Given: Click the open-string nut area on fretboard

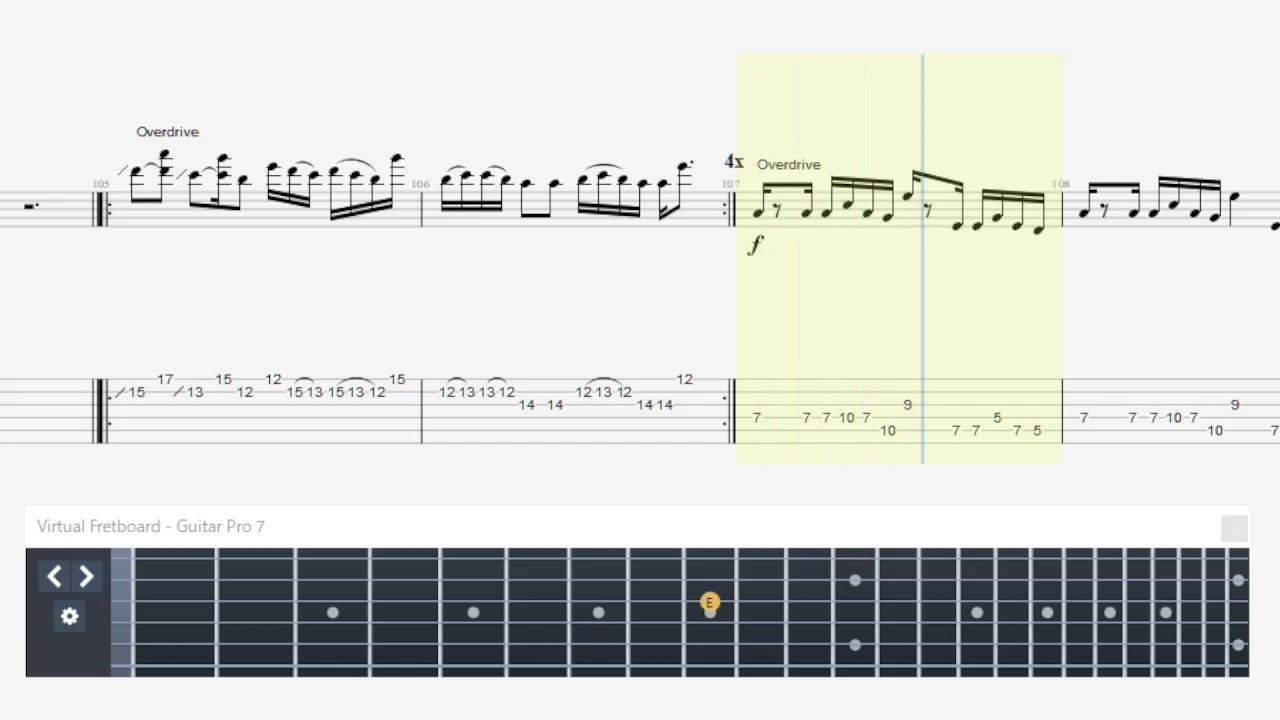Looking at the screenshot, I should pos(122,612).
